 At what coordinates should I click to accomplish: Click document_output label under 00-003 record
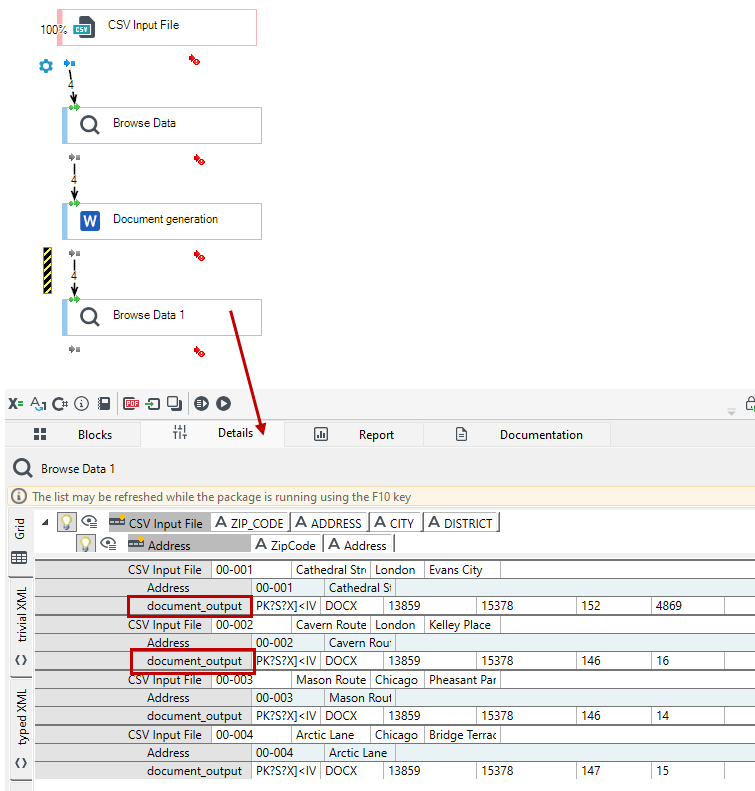click(194, 716)
